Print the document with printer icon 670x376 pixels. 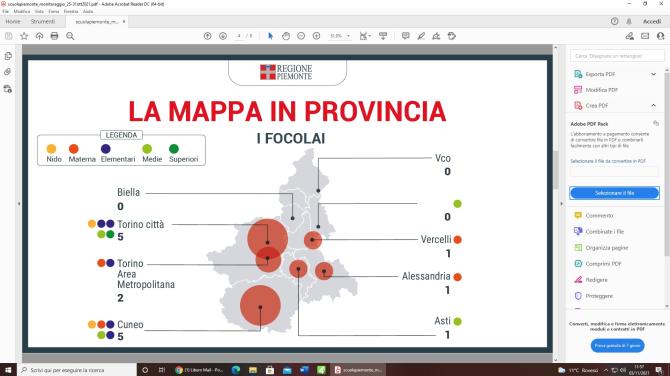(54, 36)
